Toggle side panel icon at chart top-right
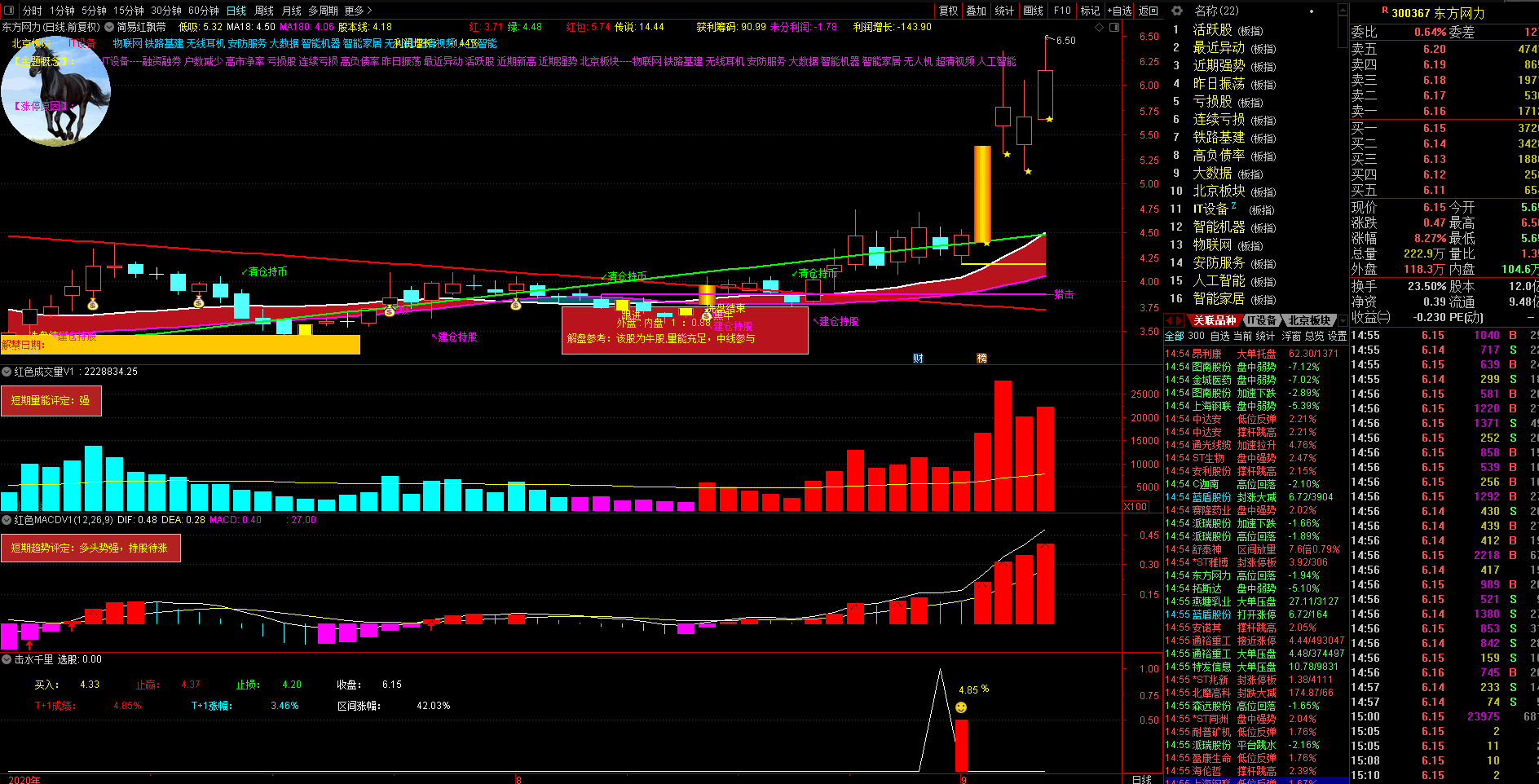 1113,27
